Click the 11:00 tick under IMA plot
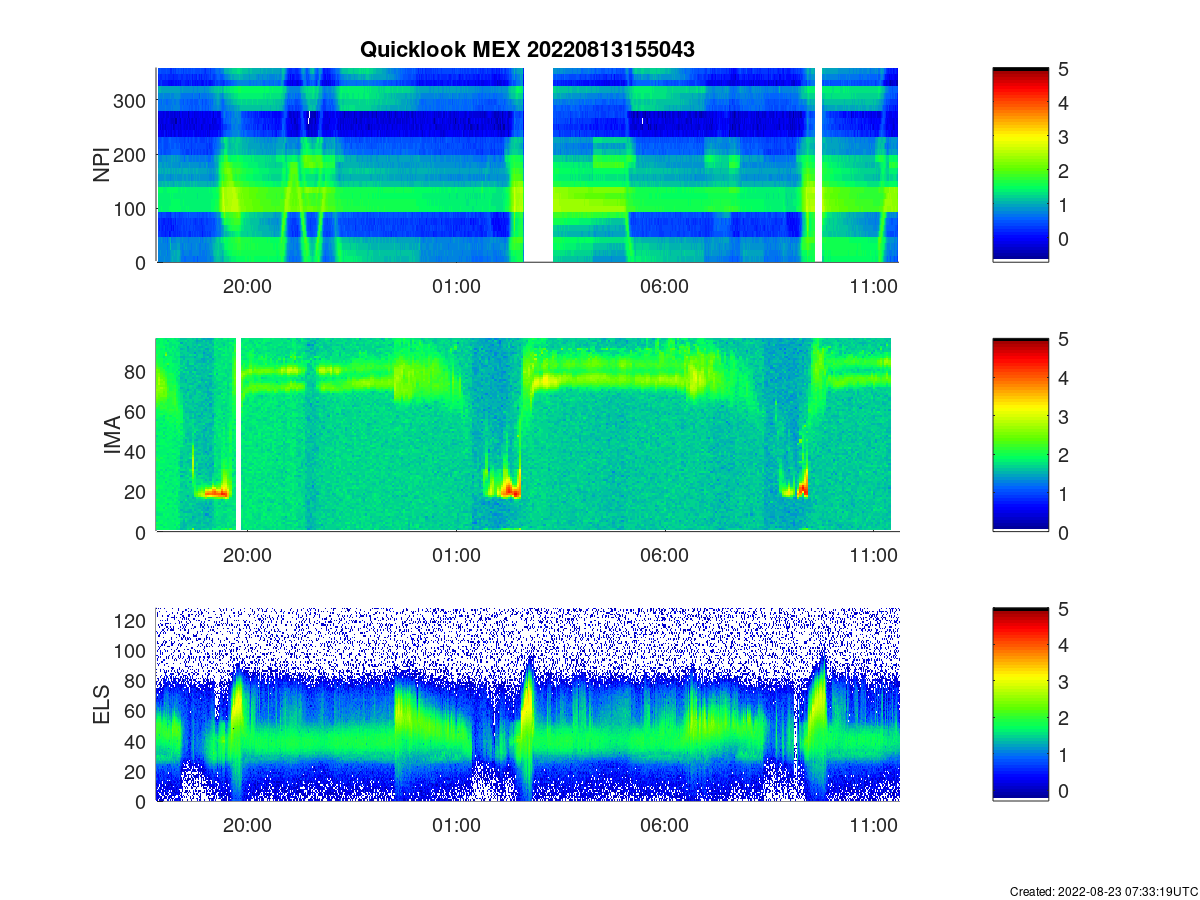Screen dimensions: 1200x900 click(873, 556)
